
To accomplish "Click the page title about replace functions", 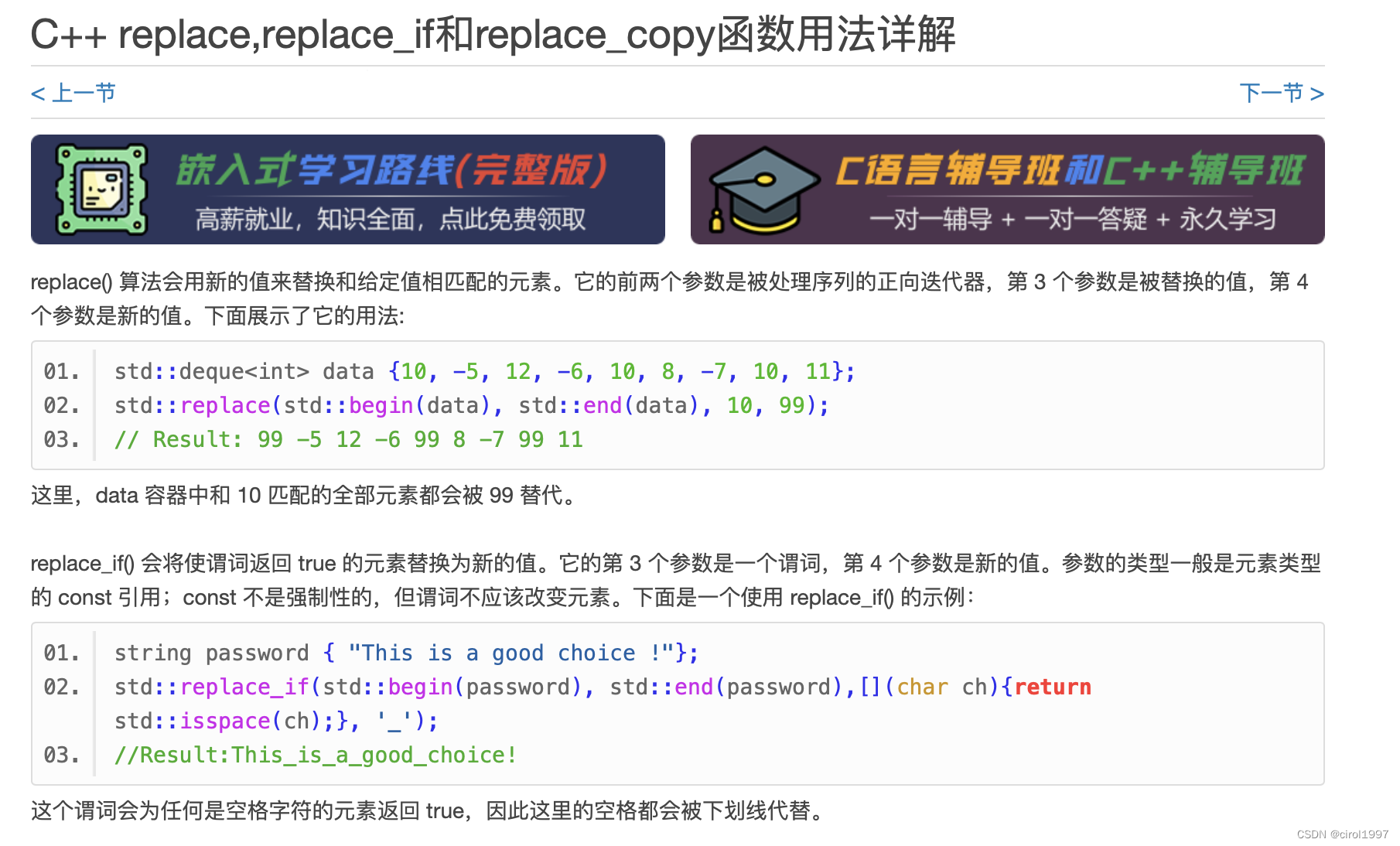I will (x=493, y=35).
